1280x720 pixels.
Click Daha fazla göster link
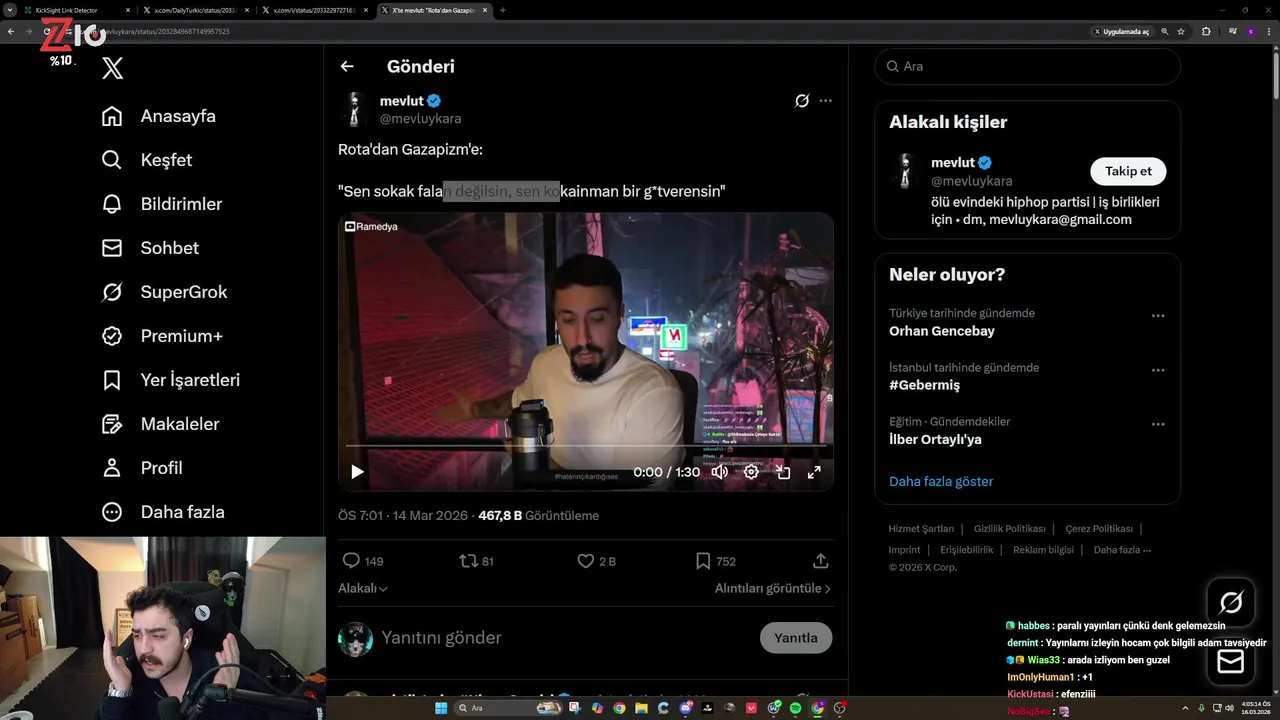click(x=941, y=481)
